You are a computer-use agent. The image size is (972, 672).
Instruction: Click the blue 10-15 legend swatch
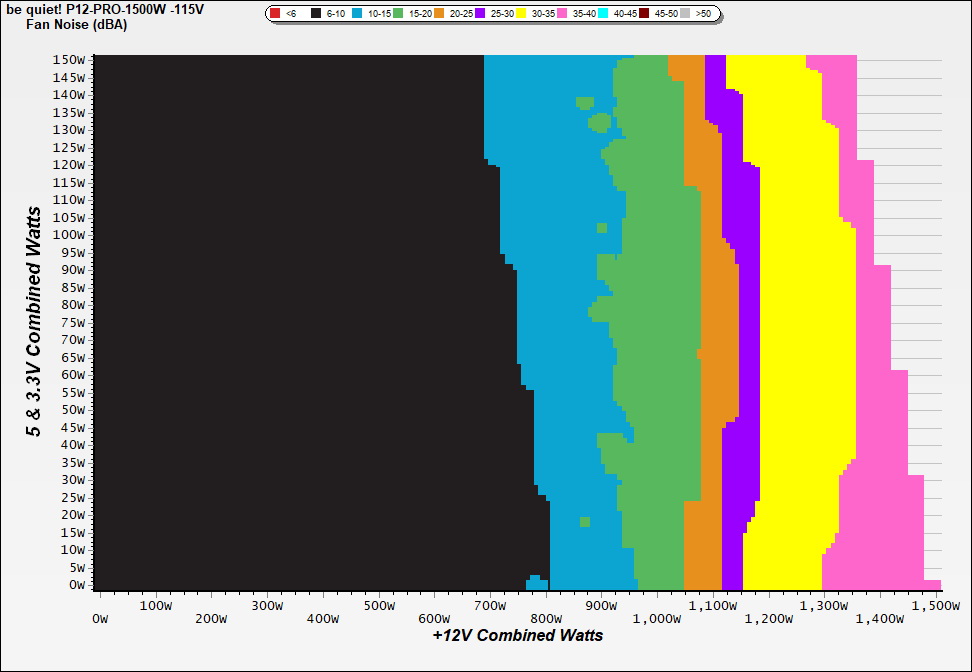[359, 14]
